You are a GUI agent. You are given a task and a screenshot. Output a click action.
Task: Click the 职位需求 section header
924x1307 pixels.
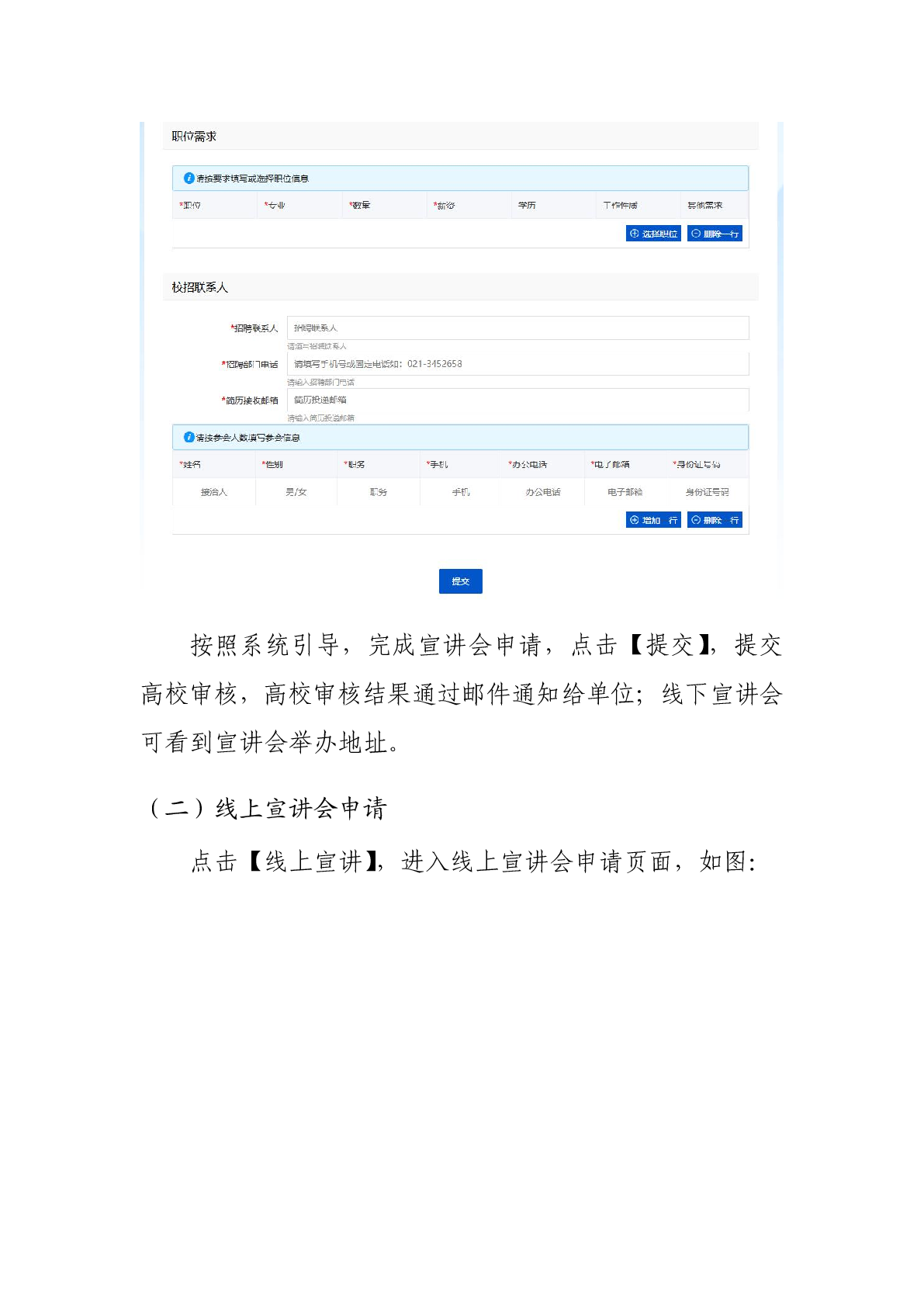pos(195,137)
